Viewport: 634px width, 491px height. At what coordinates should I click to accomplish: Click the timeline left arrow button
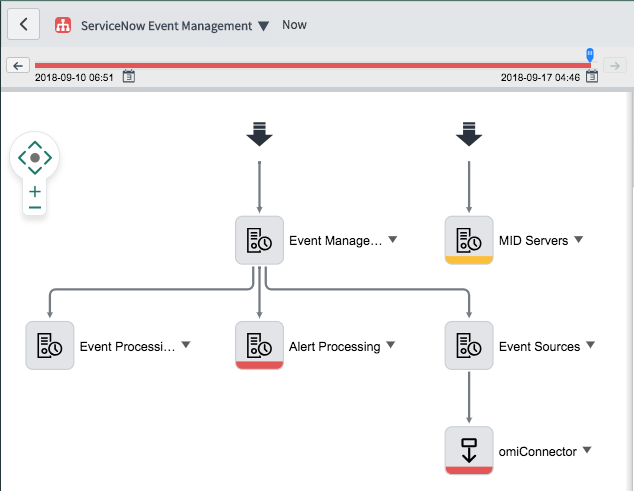18,66
